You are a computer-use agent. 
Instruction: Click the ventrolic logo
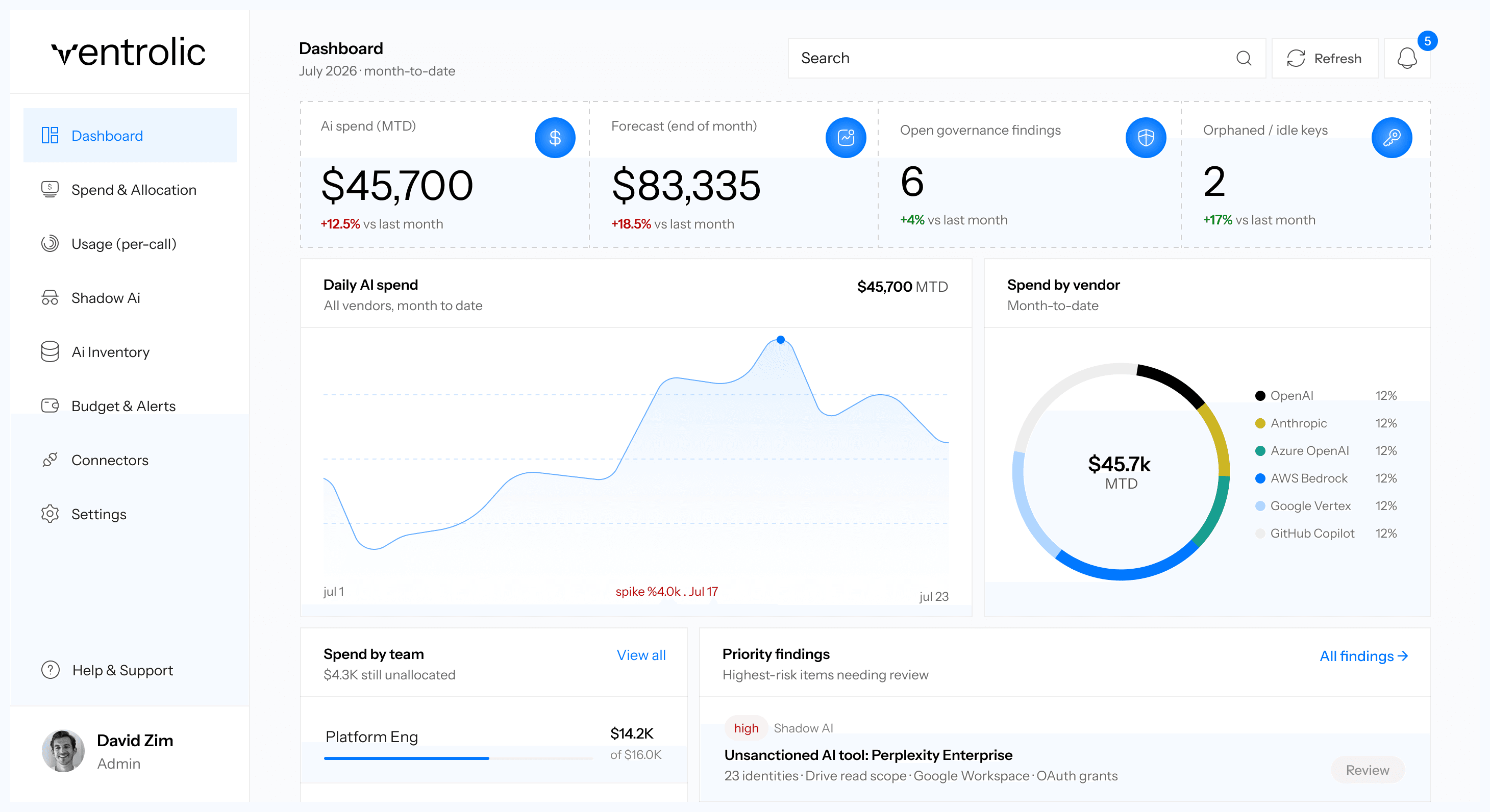coord(129,52)
